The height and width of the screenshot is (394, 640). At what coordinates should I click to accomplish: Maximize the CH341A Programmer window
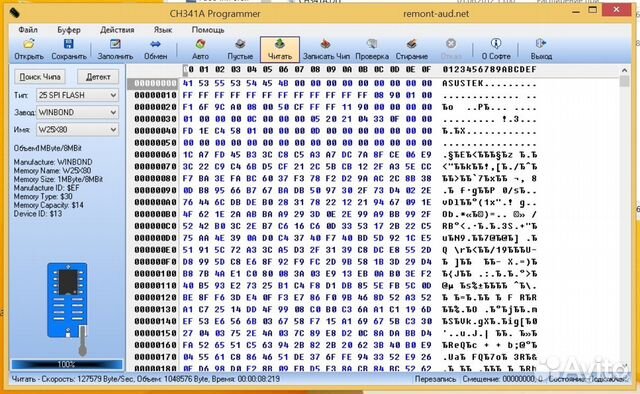click(x=593, y=10)
